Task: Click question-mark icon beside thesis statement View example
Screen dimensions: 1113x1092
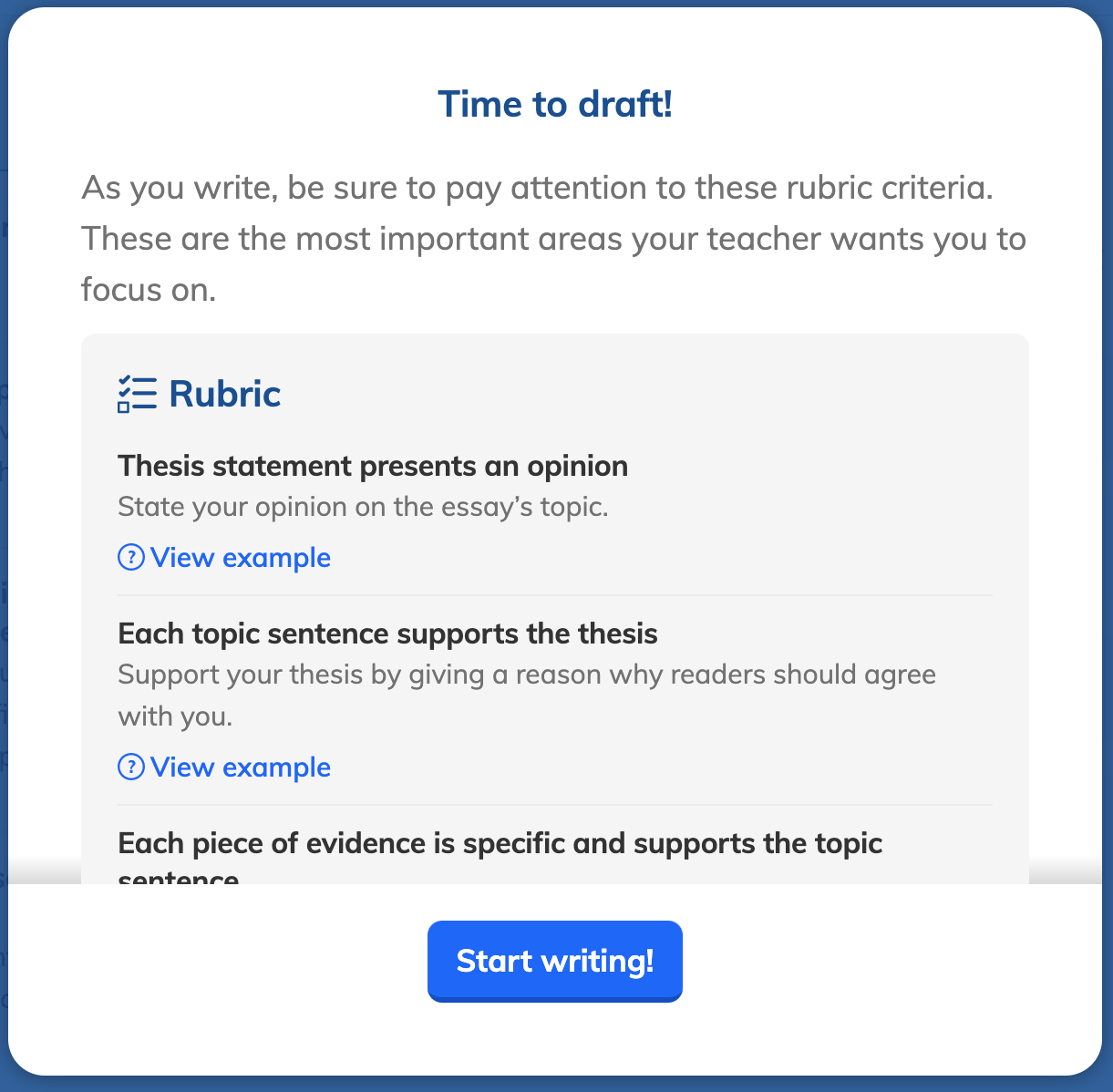Action: tap(131, 557)
